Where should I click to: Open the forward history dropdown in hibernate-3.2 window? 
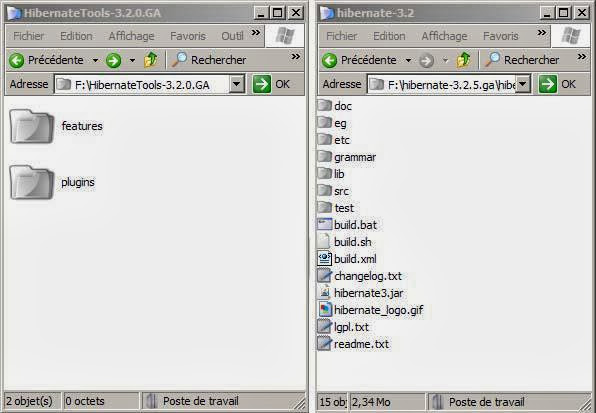(445, 60)
